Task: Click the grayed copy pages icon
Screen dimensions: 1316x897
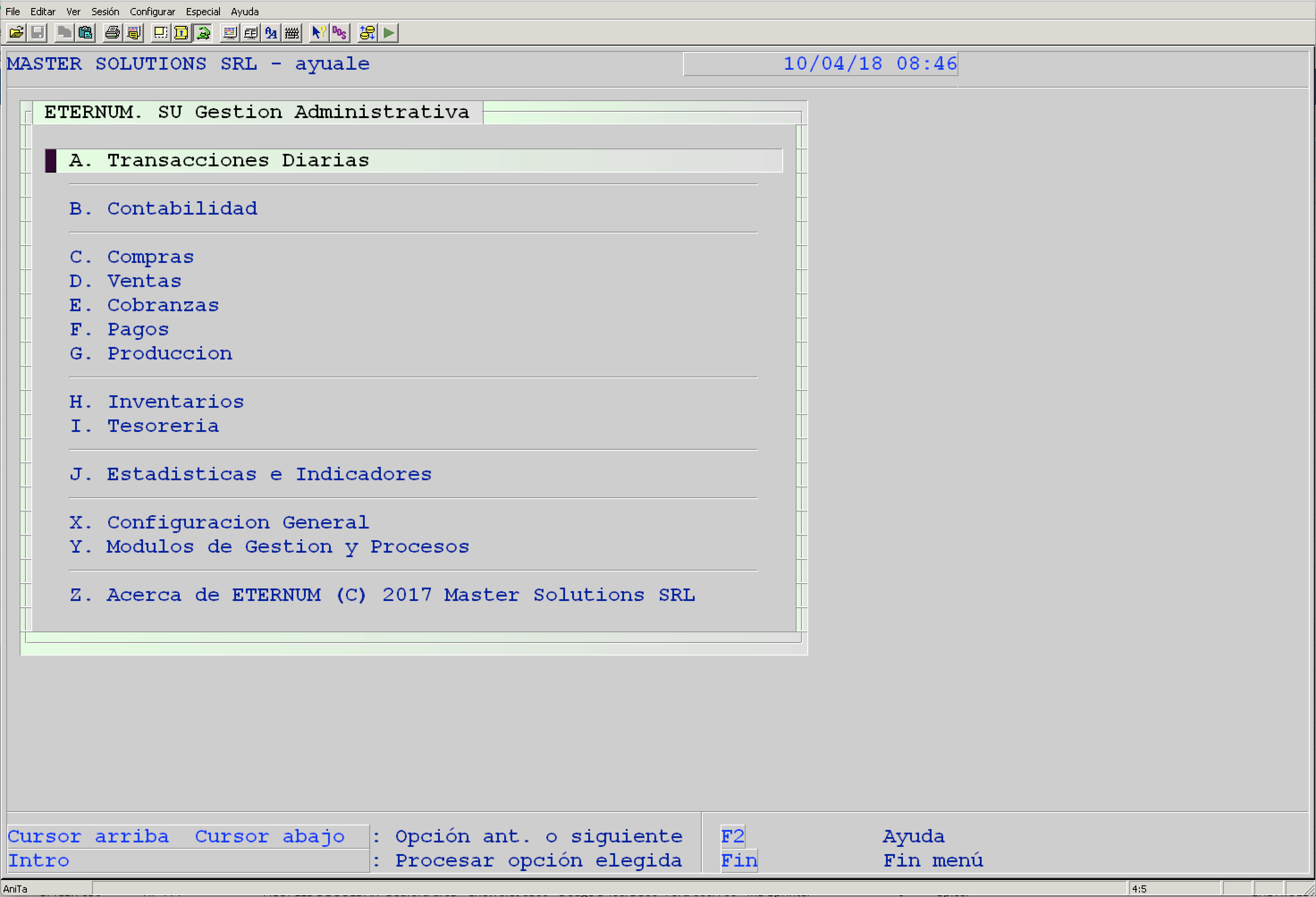Action: (64, 33)
